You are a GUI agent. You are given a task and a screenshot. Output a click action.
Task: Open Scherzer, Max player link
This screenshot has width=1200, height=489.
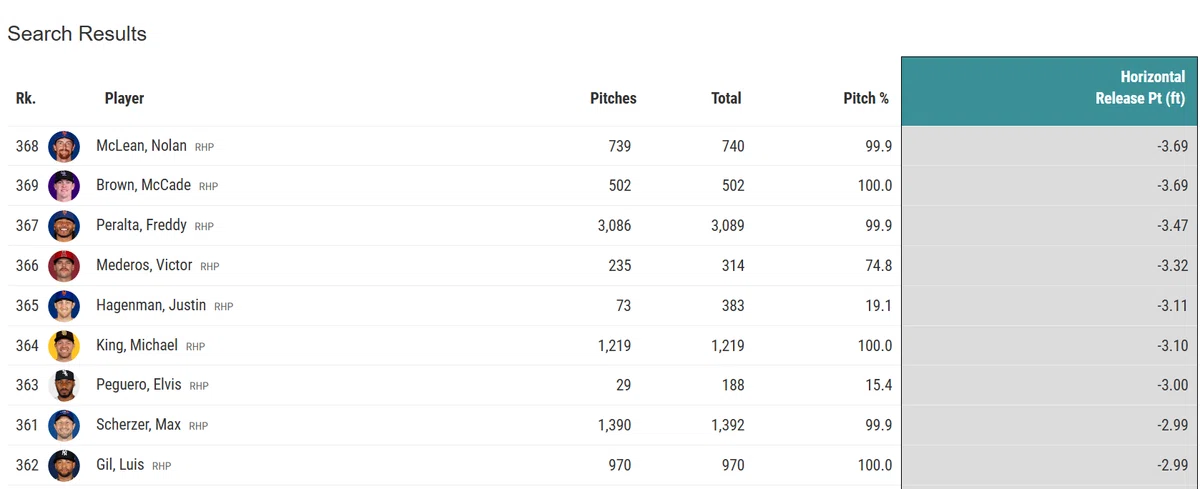point(138,425)
